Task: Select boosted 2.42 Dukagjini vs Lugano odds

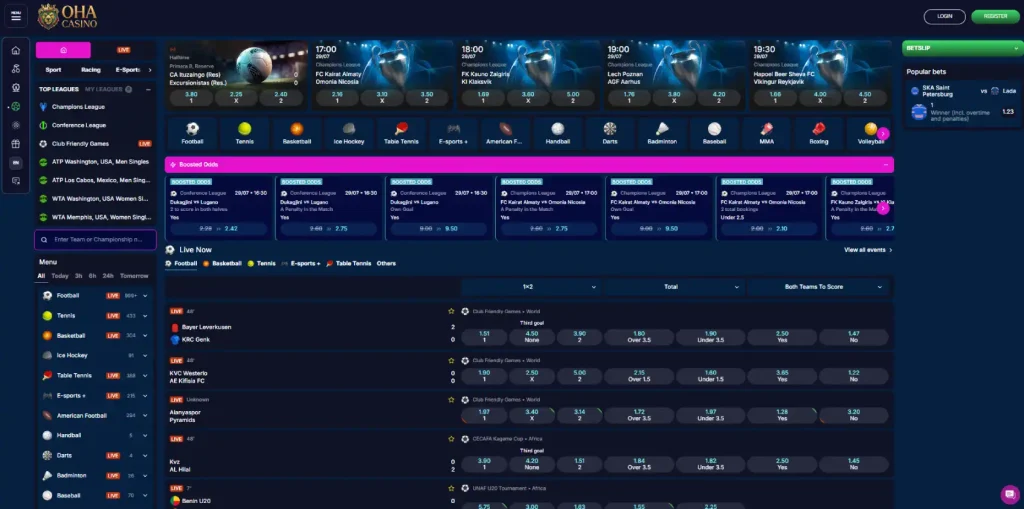Action: (220, 229)
